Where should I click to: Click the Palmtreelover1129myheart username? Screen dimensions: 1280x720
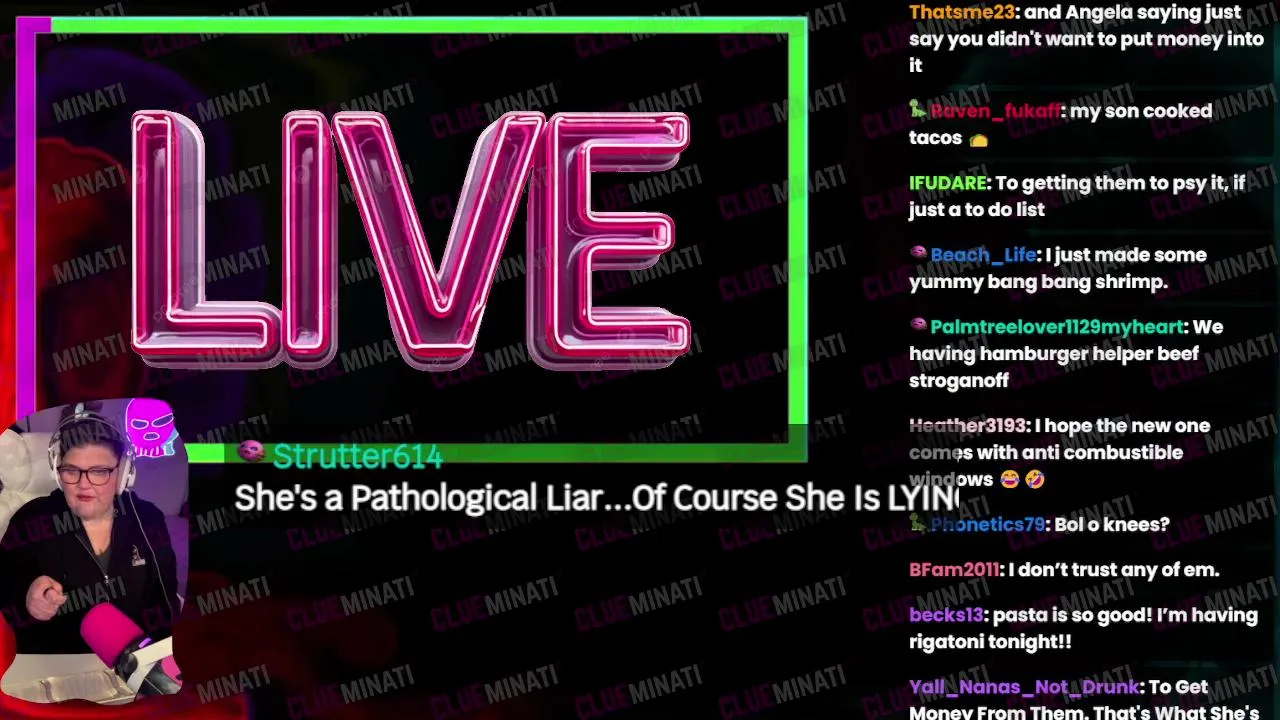tap(1057, 327)
